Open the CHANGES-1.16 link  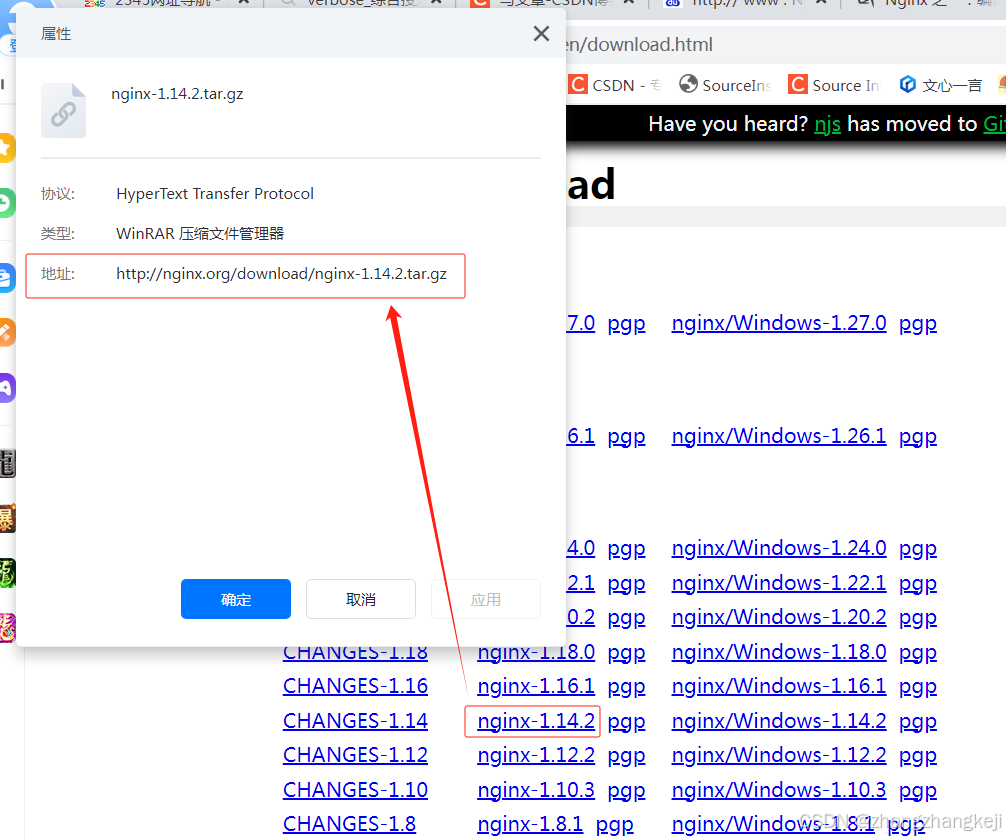click(x=355, y=686)
